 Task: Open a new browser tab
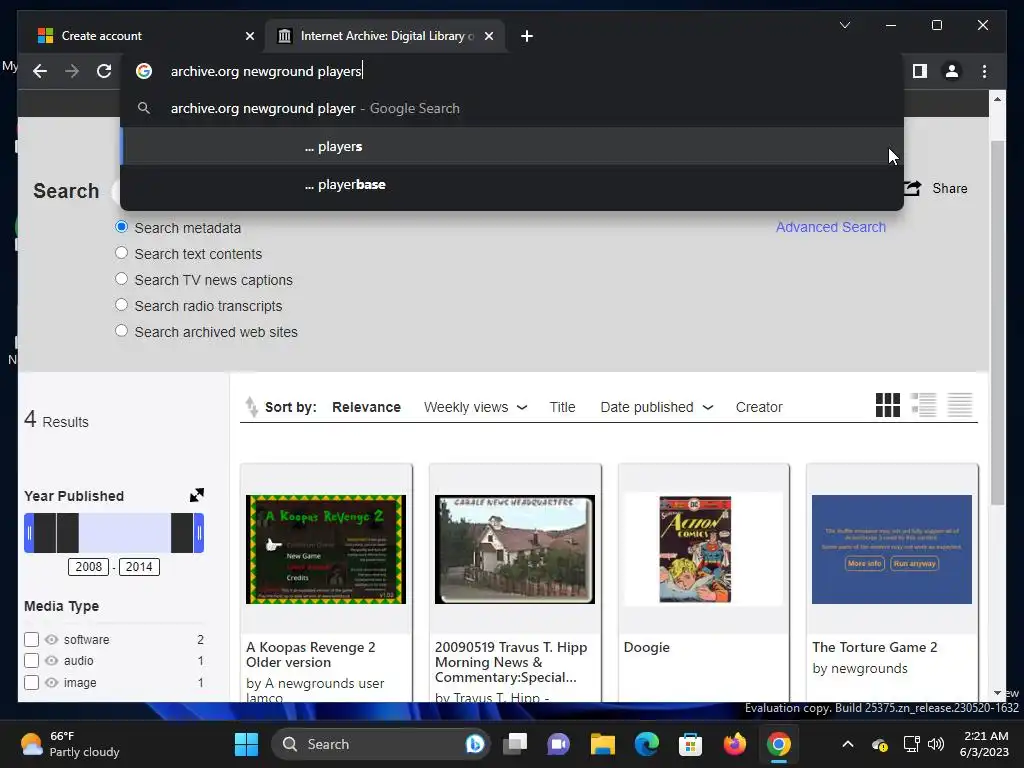pos(526,36)
